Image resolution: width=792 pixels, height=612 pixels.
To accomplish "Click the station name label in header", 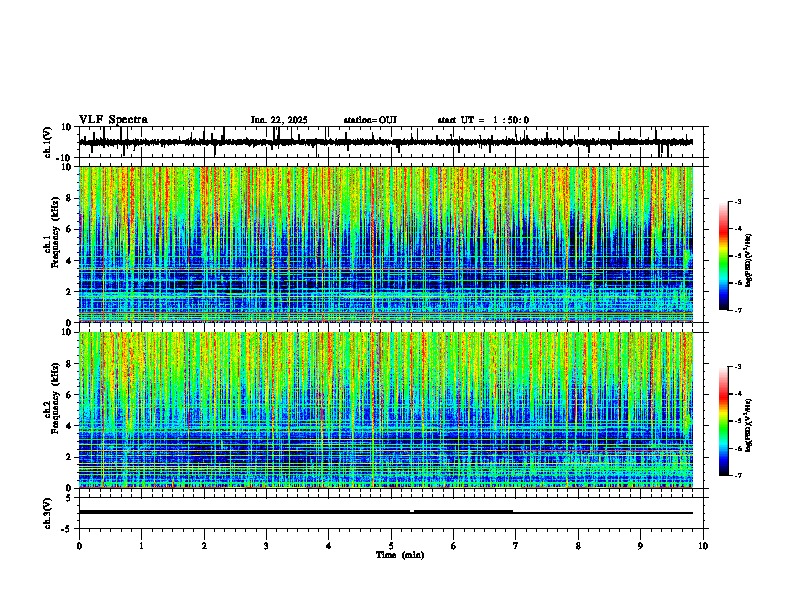I will 370,120.
